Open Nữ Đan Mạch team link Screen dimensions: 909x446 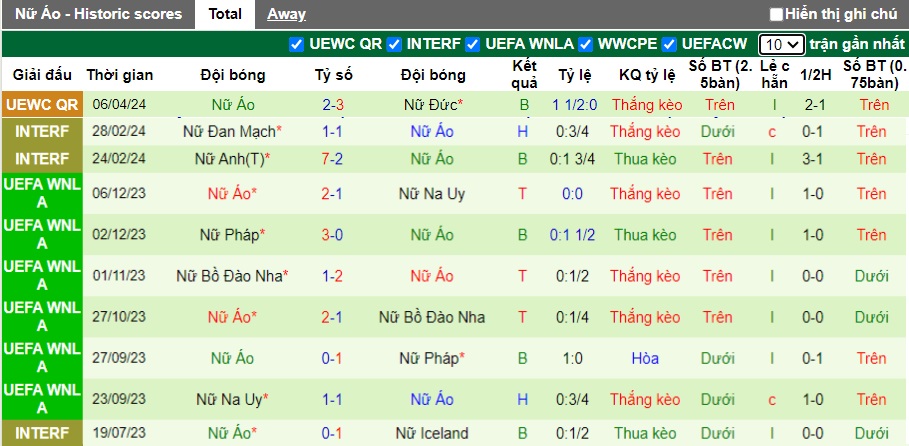click(230, 131)
